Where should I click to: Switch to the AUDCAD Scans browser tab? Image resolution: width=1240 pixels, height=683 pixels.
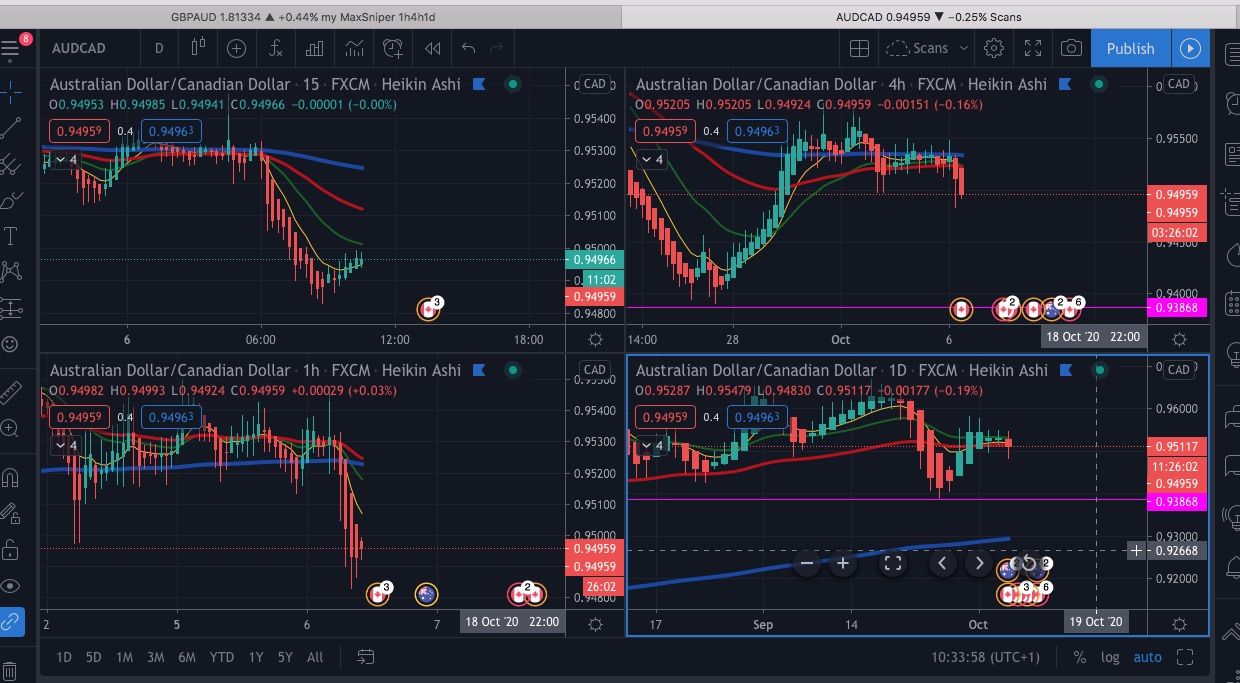(x=930, y=17)
